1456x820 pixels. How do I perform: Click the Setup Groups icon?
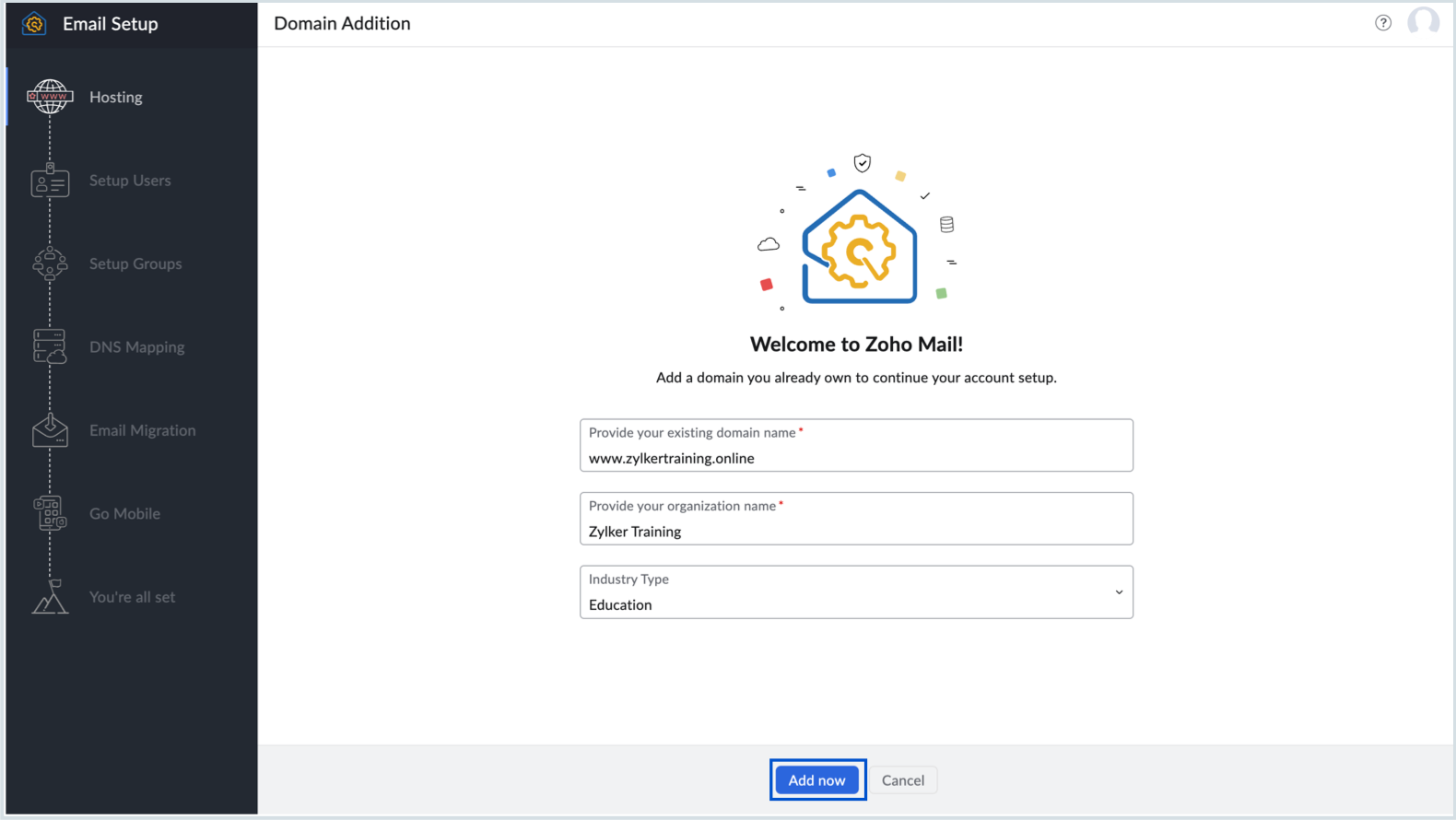click(50, 264)
